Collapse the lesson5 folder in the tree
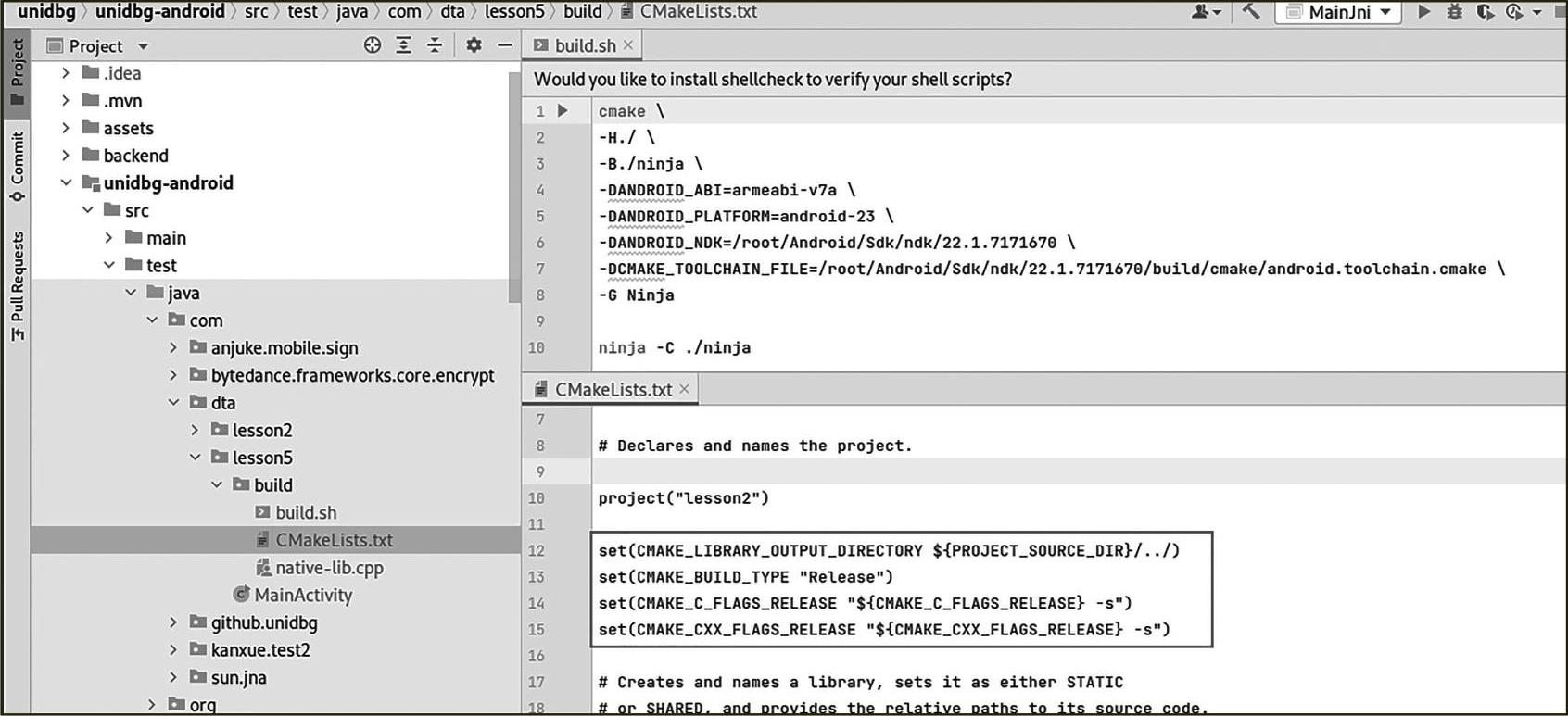 (x=196, y=458)
